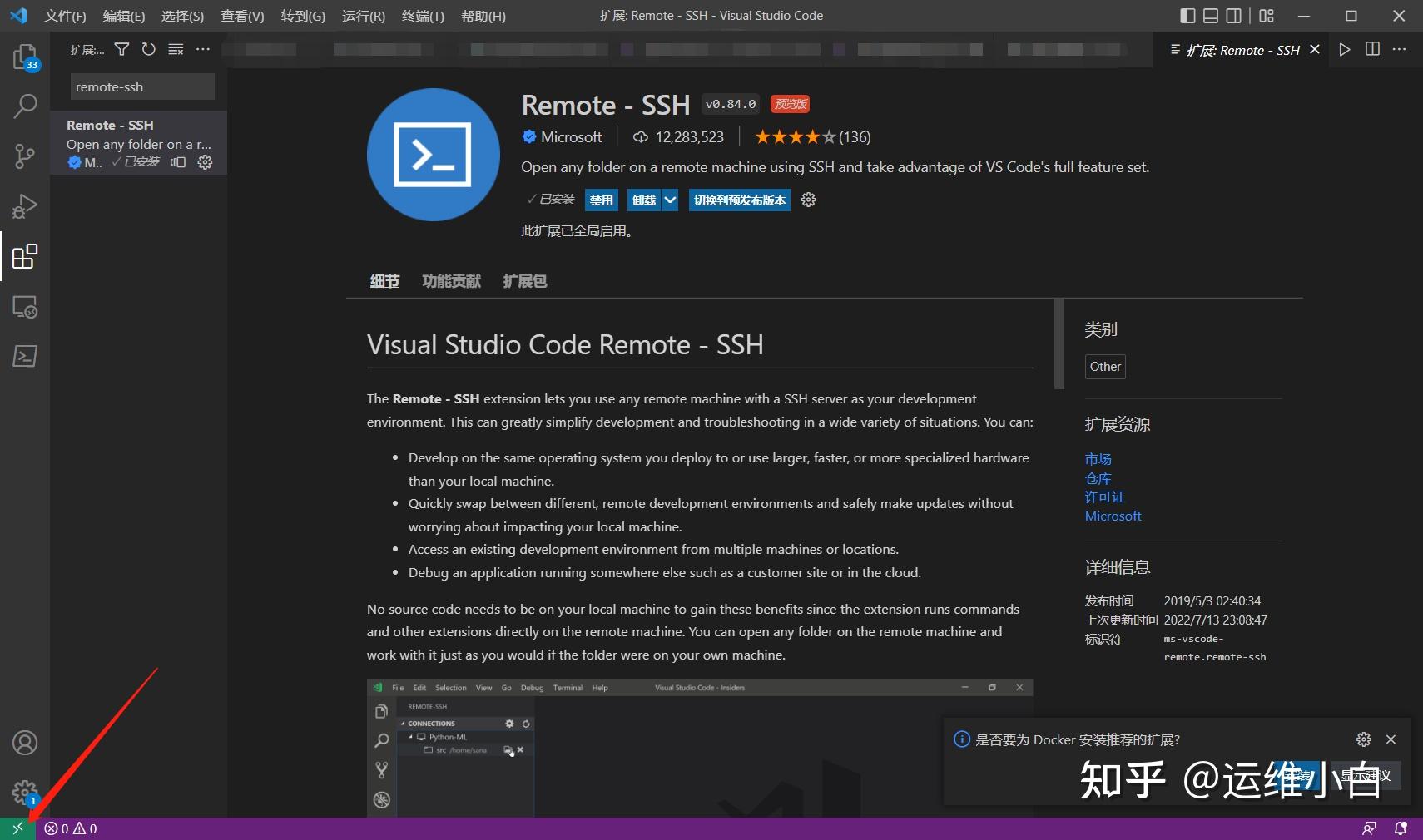Open the Search view icon
The height and width of the screenshot is (840, 1423).
(x=25, y=106)
